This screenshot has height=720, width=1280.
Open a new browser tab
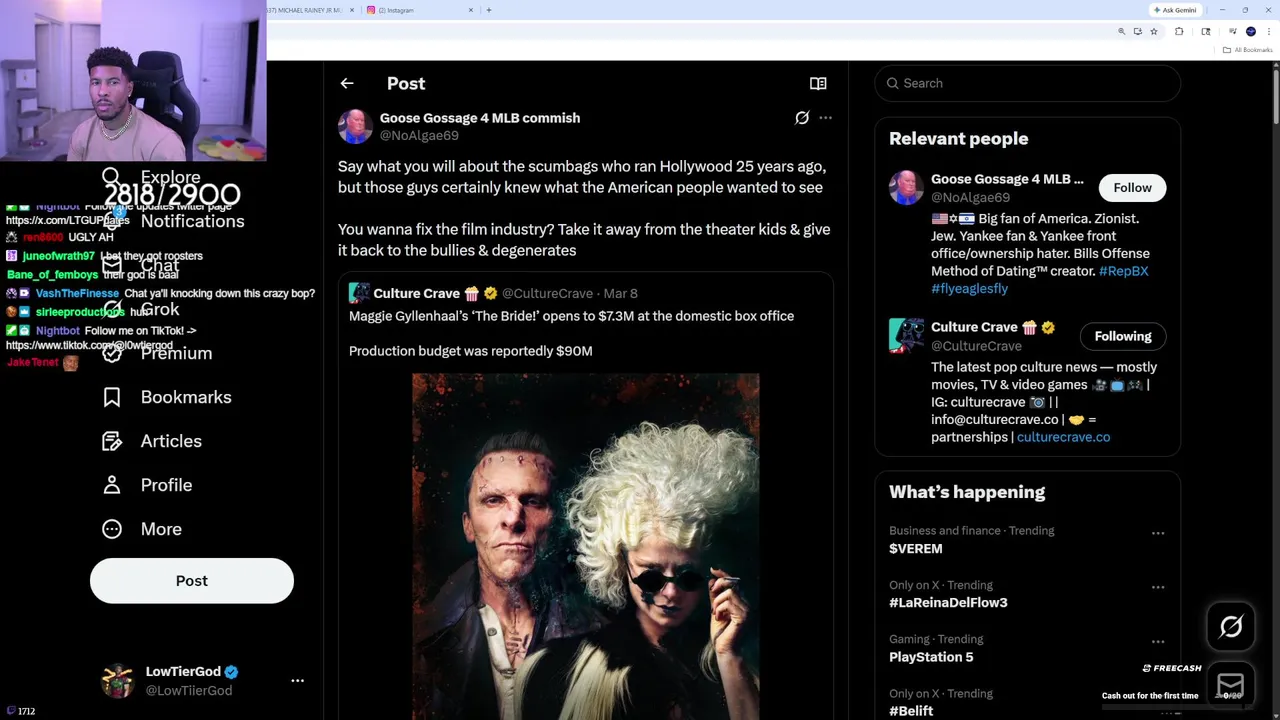488,10
